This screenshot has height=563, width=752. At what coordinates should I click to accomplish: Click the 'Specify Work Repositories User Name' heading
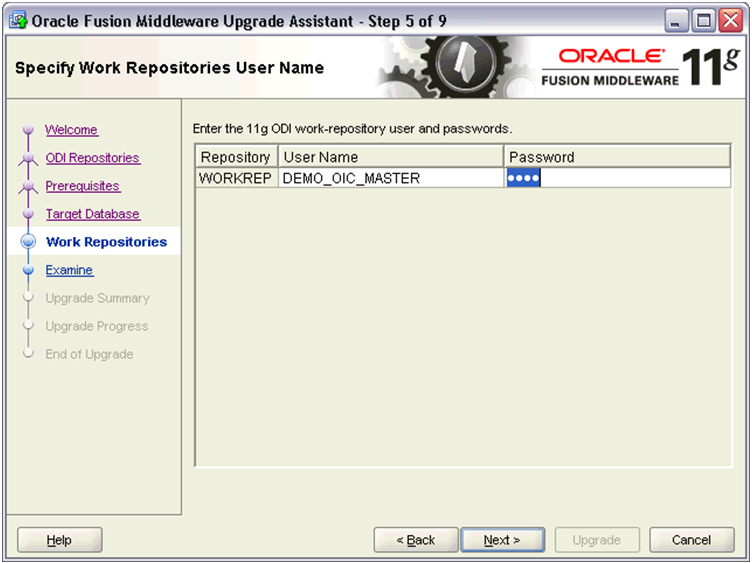click(x=169, y=68)
